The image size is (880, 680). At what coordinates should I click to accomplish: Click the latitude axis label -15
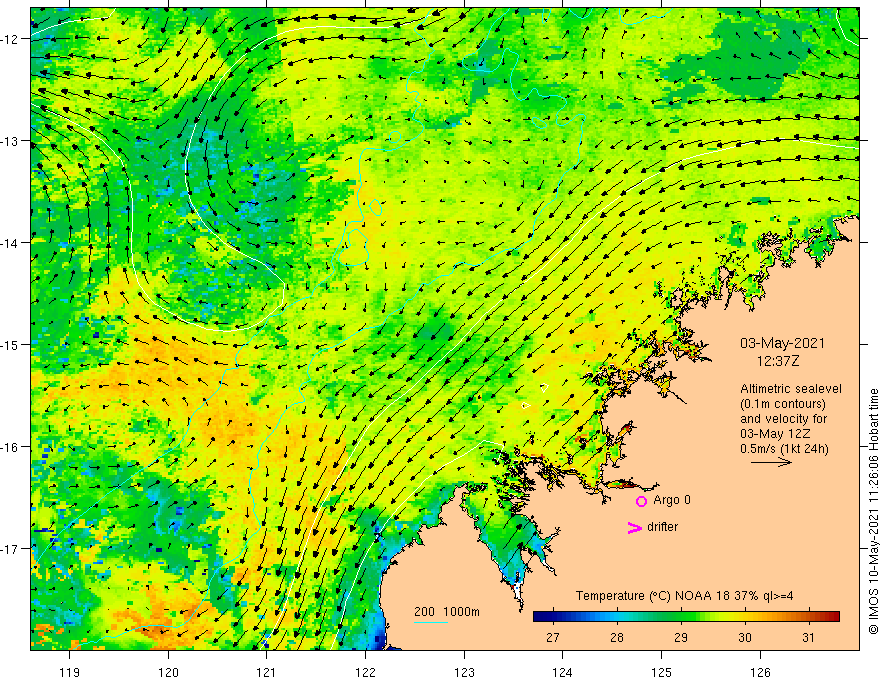coord(11,345)
